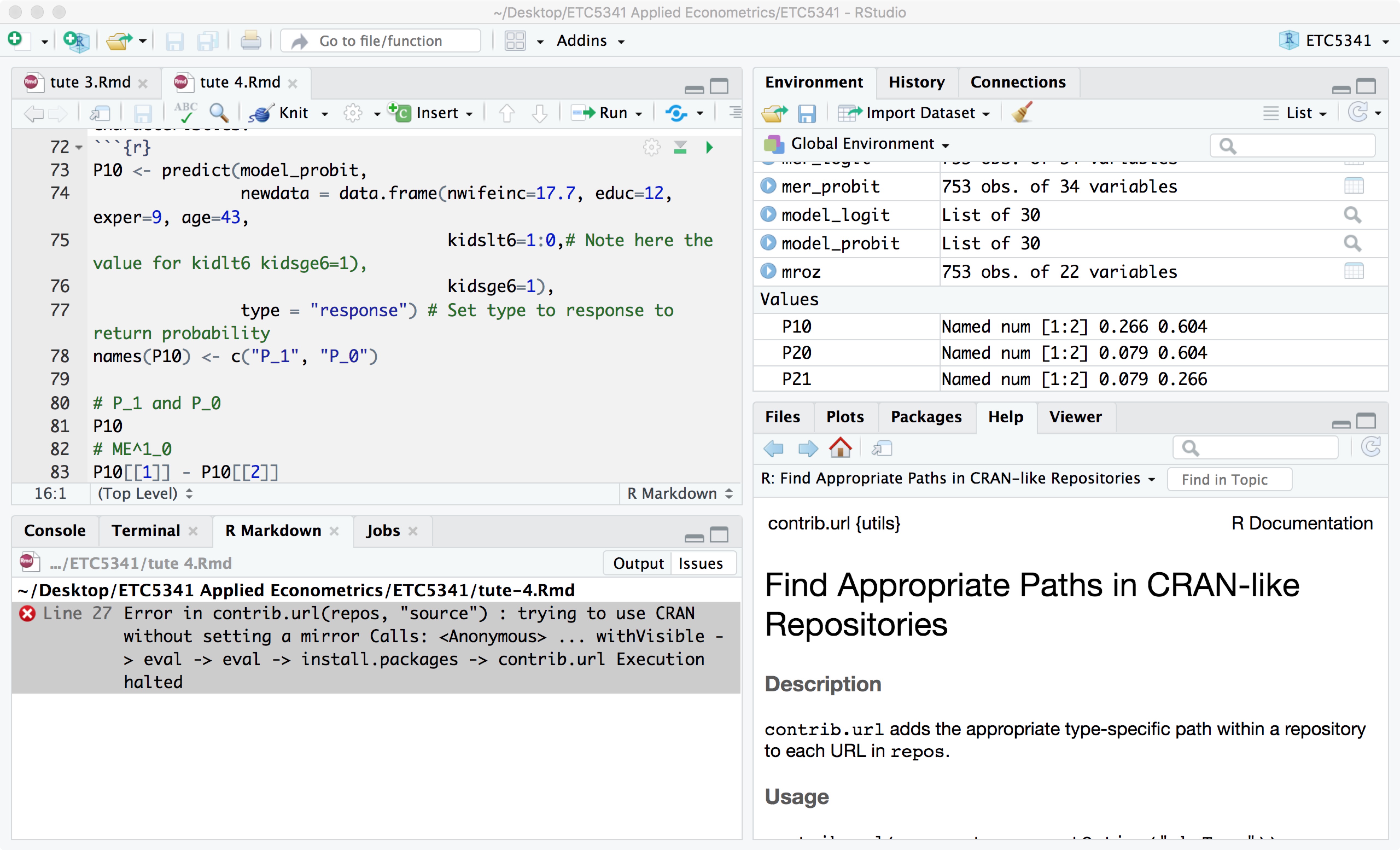The image size is (1400, 850).
Task: Open the Run dropdown arrow
Action: point(639,114)
